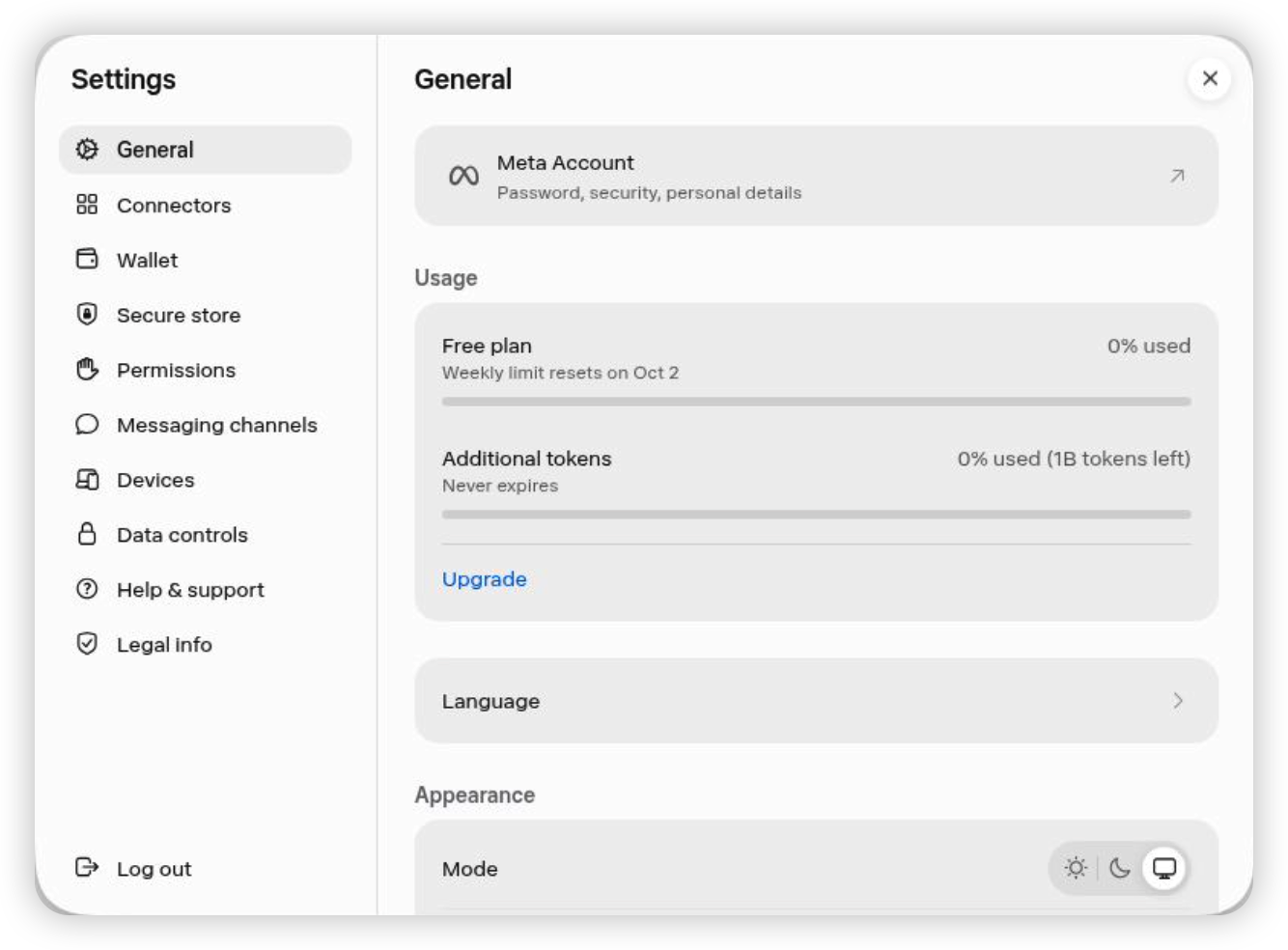The height and width of the screenshot is (950, 1288).
Task: Click the General gear icon in sidebar
Action: click(x=87, y=150)
